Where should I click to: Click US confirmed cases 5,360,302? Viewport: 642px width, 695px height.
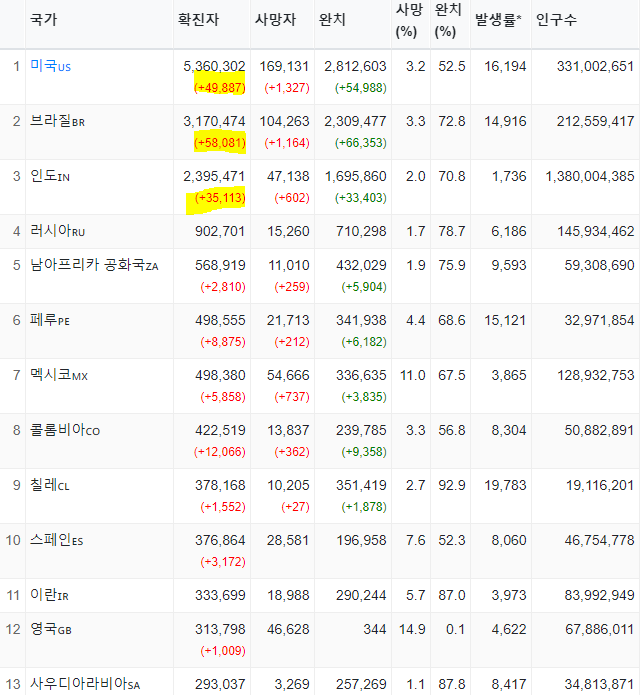click(214, 66)
